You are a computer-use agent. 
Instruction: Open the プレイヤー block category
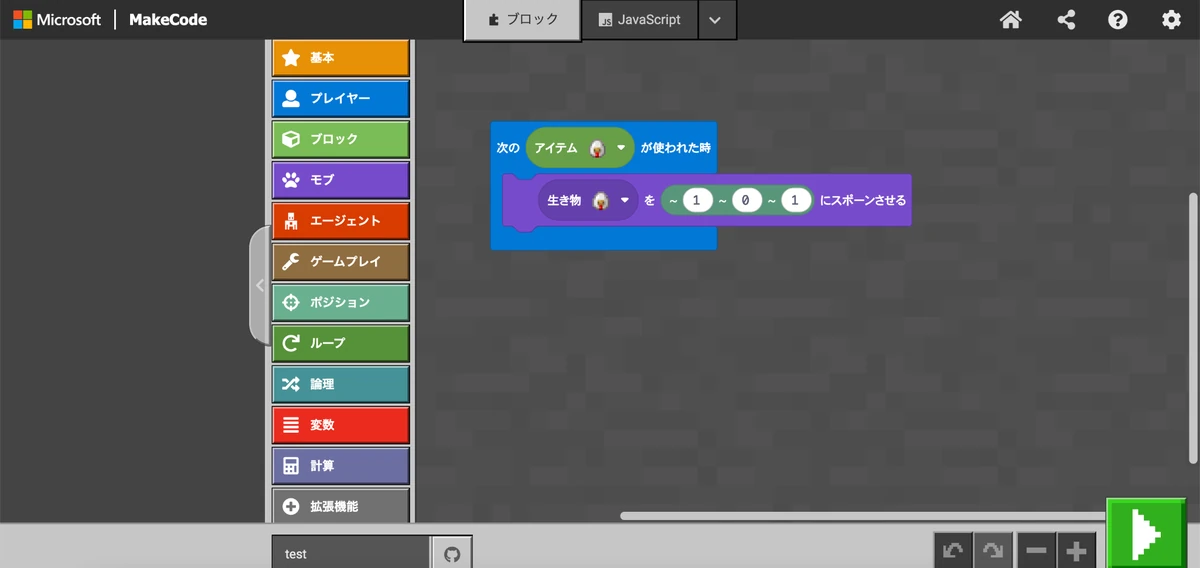pyautogui.click(x=340, y=98)
